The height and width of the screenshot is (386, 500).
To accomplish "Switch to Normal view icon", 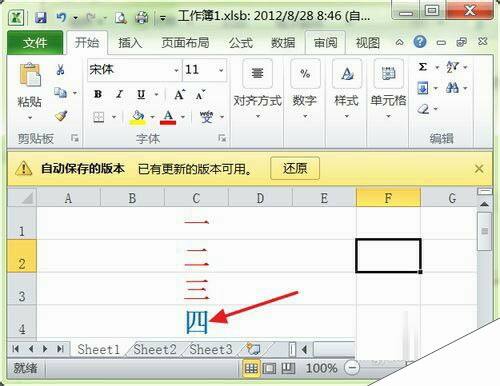I will coord(251,368).
